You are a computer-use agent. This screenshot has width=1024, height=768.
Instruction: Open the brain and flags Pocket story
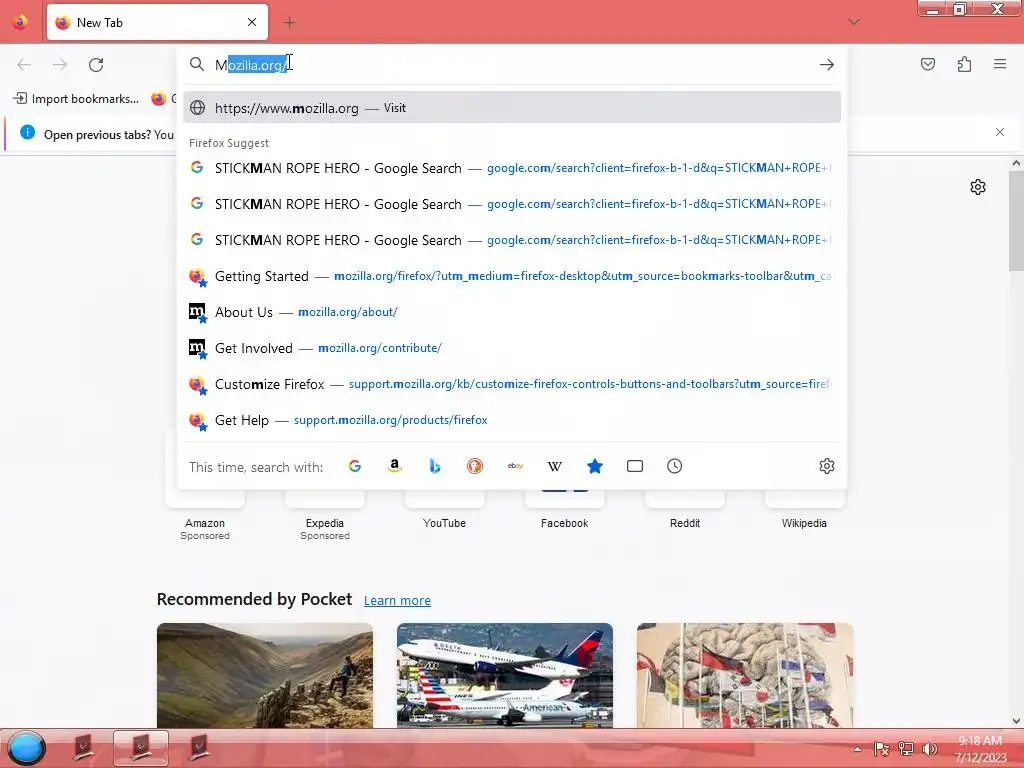745,675
